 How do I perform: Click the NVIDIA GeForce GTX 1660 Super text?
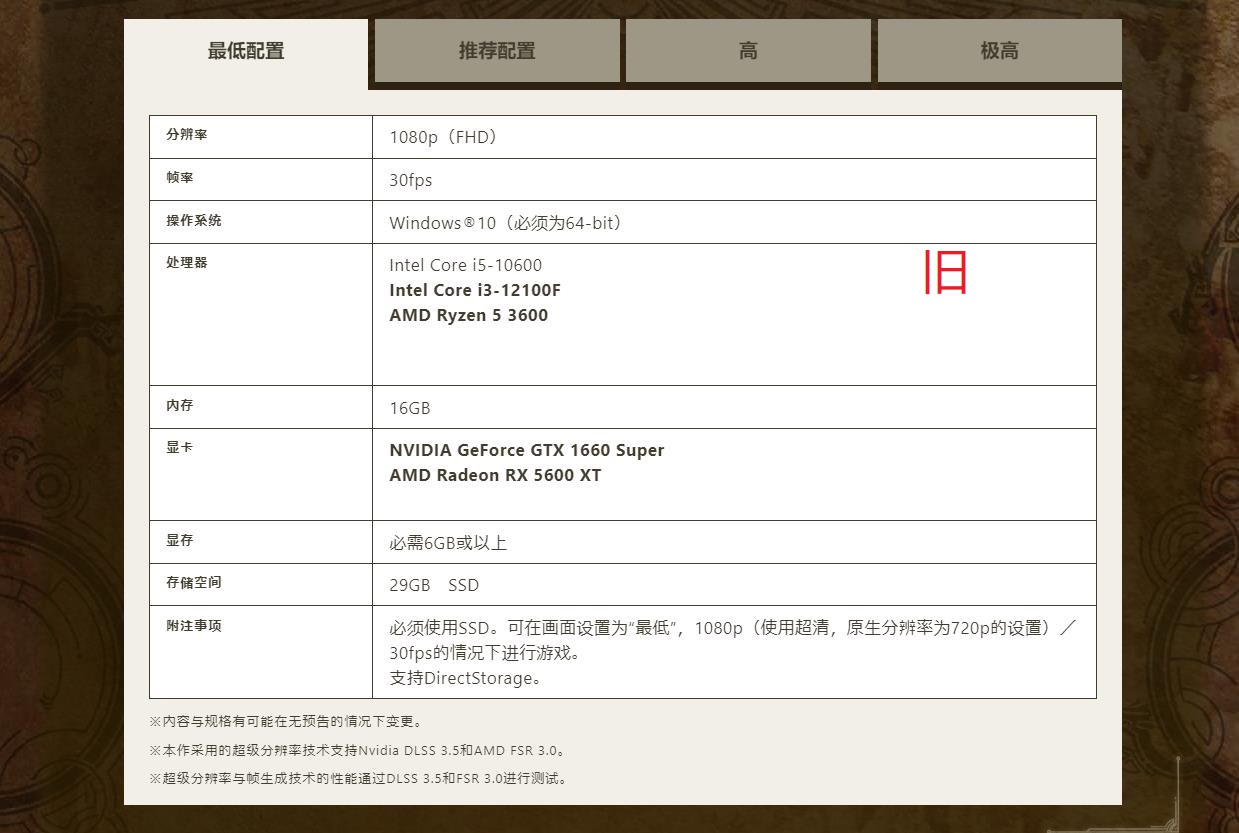[x=526, y=450]
